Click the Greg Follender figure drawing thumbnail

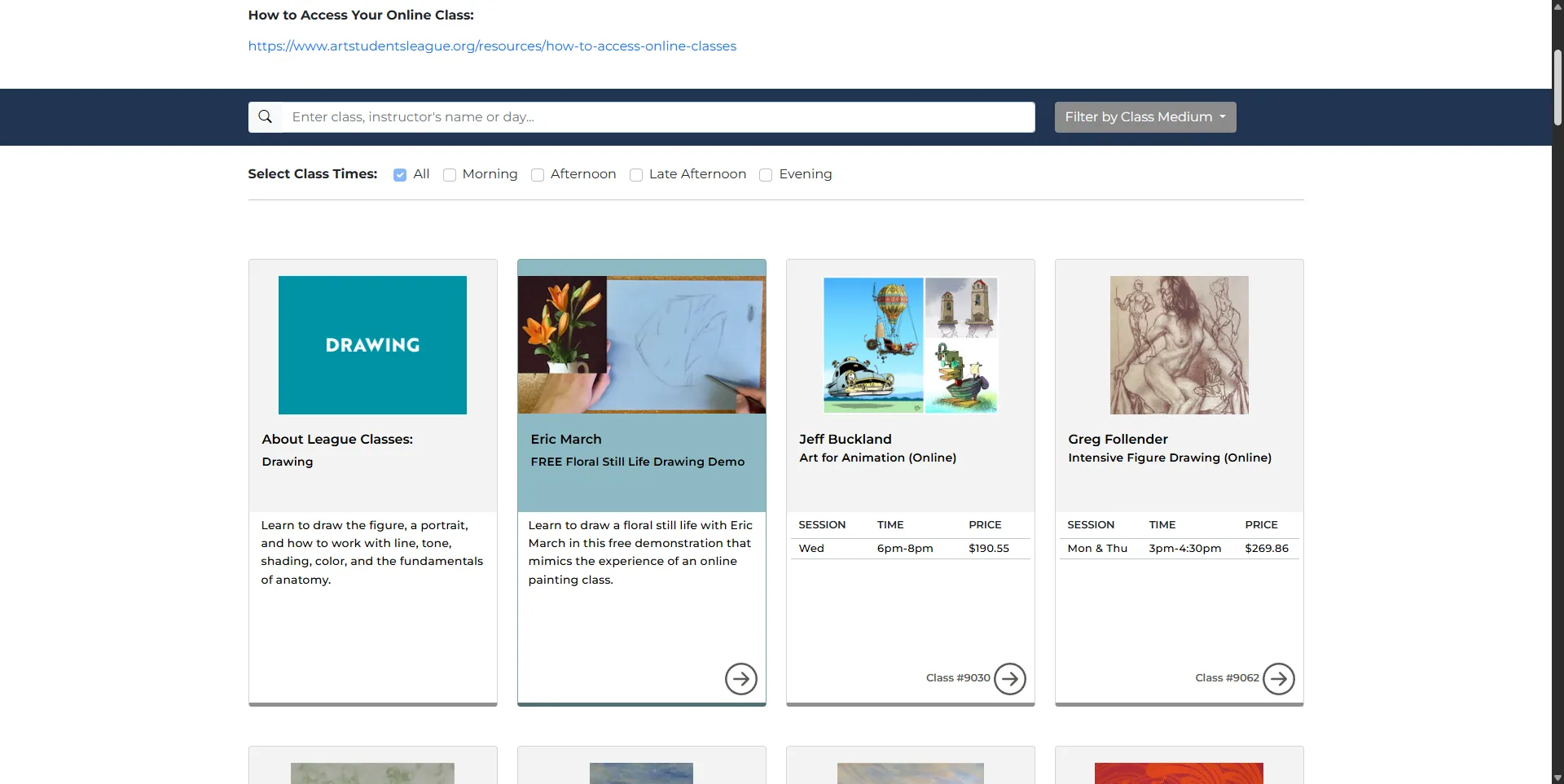1179,345
